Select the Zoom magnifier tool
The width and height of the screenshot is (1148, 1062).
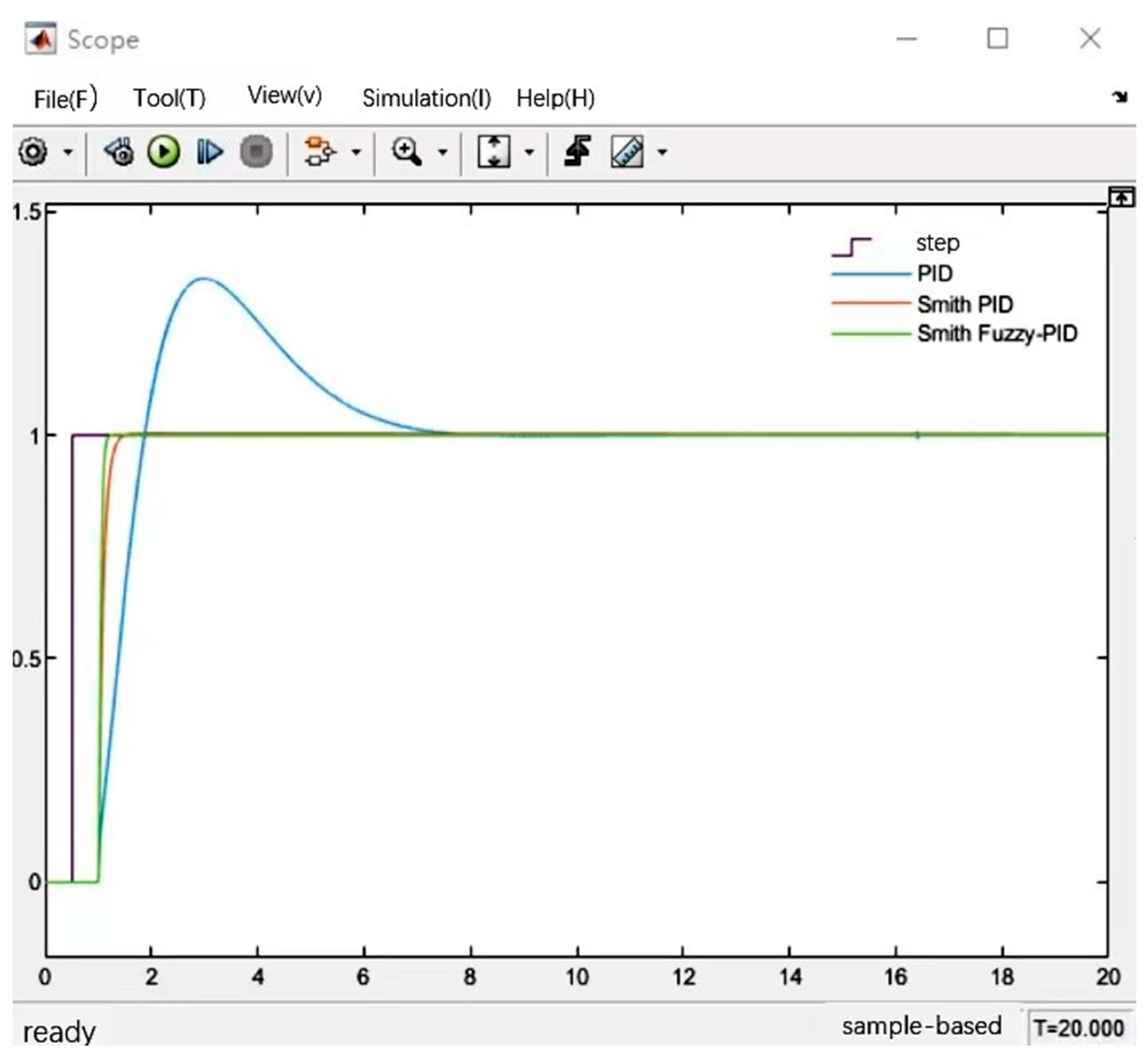[x=406, y=152]
